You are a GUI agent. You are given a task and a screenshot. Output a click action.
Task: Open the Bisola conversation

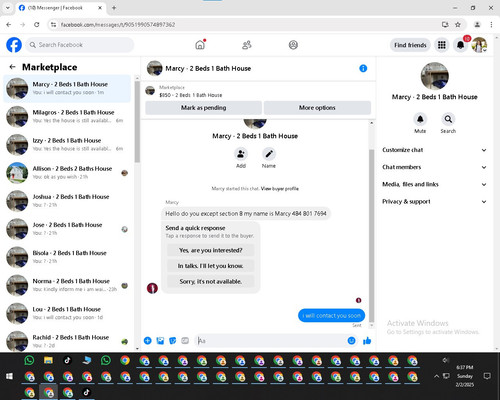(x=67, y=257)
